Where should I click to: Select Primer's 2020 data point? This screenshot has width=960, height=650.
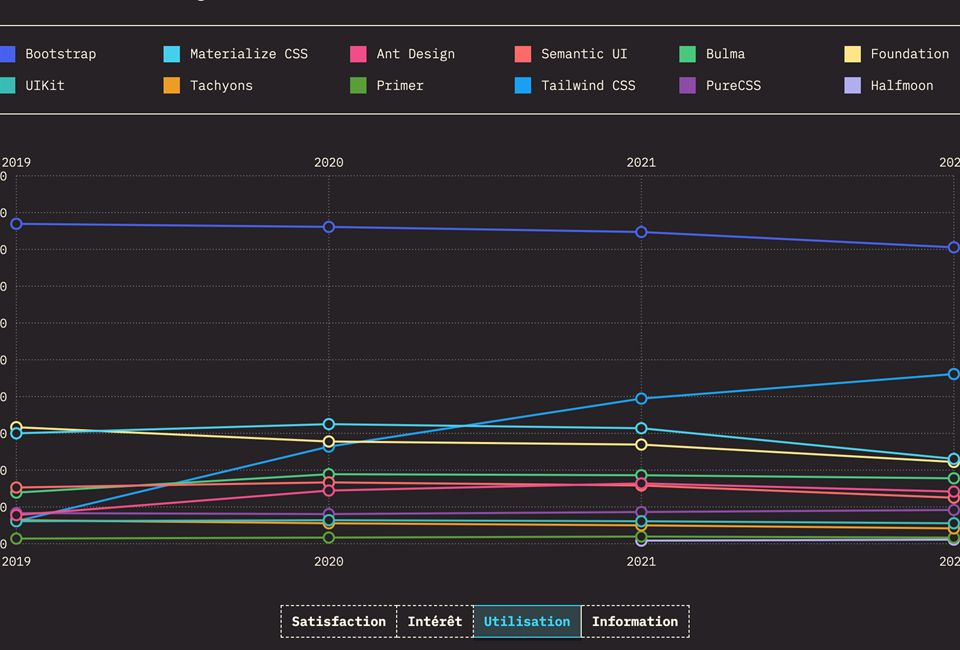click(329, 537)
